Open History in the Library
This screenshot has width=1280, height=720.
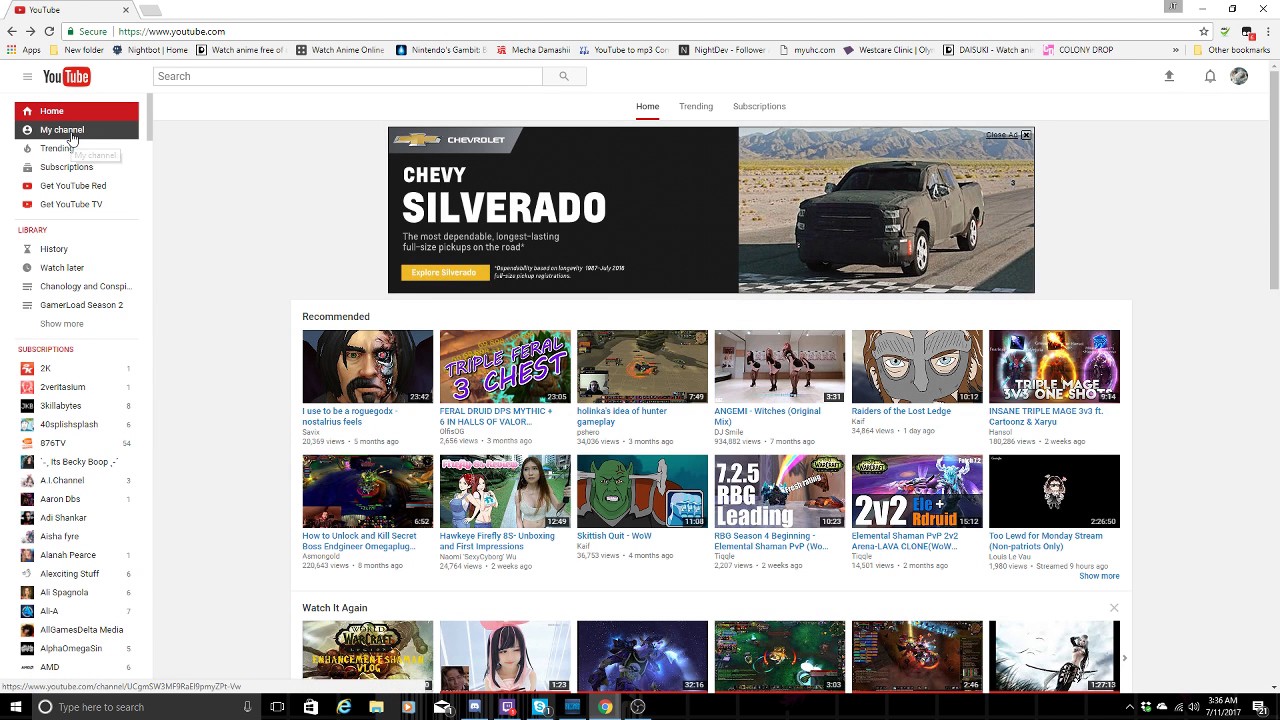(76, 249)
